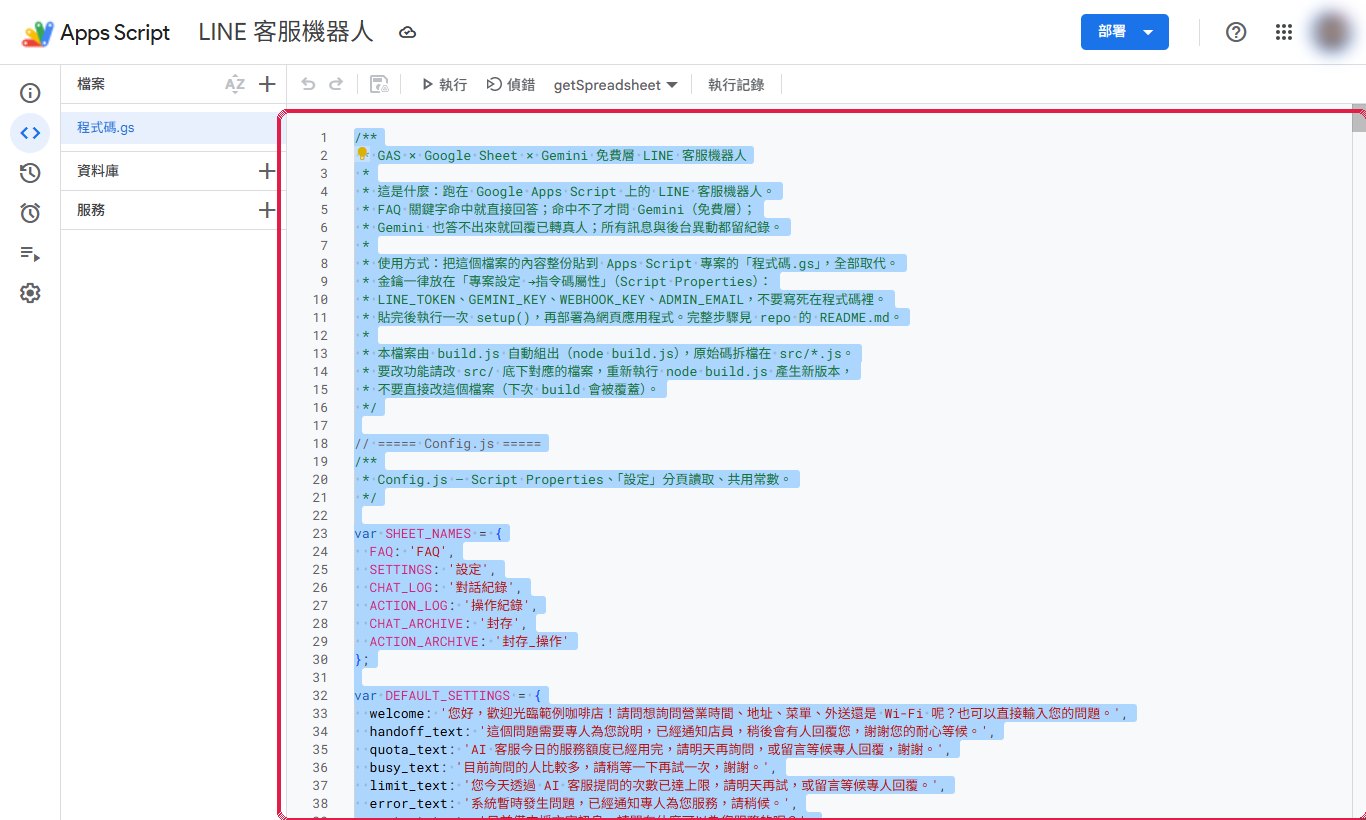The height and width of the screenshot is (820, 1366).
Task: Add a service with plus icon
Action: point(267,210)
